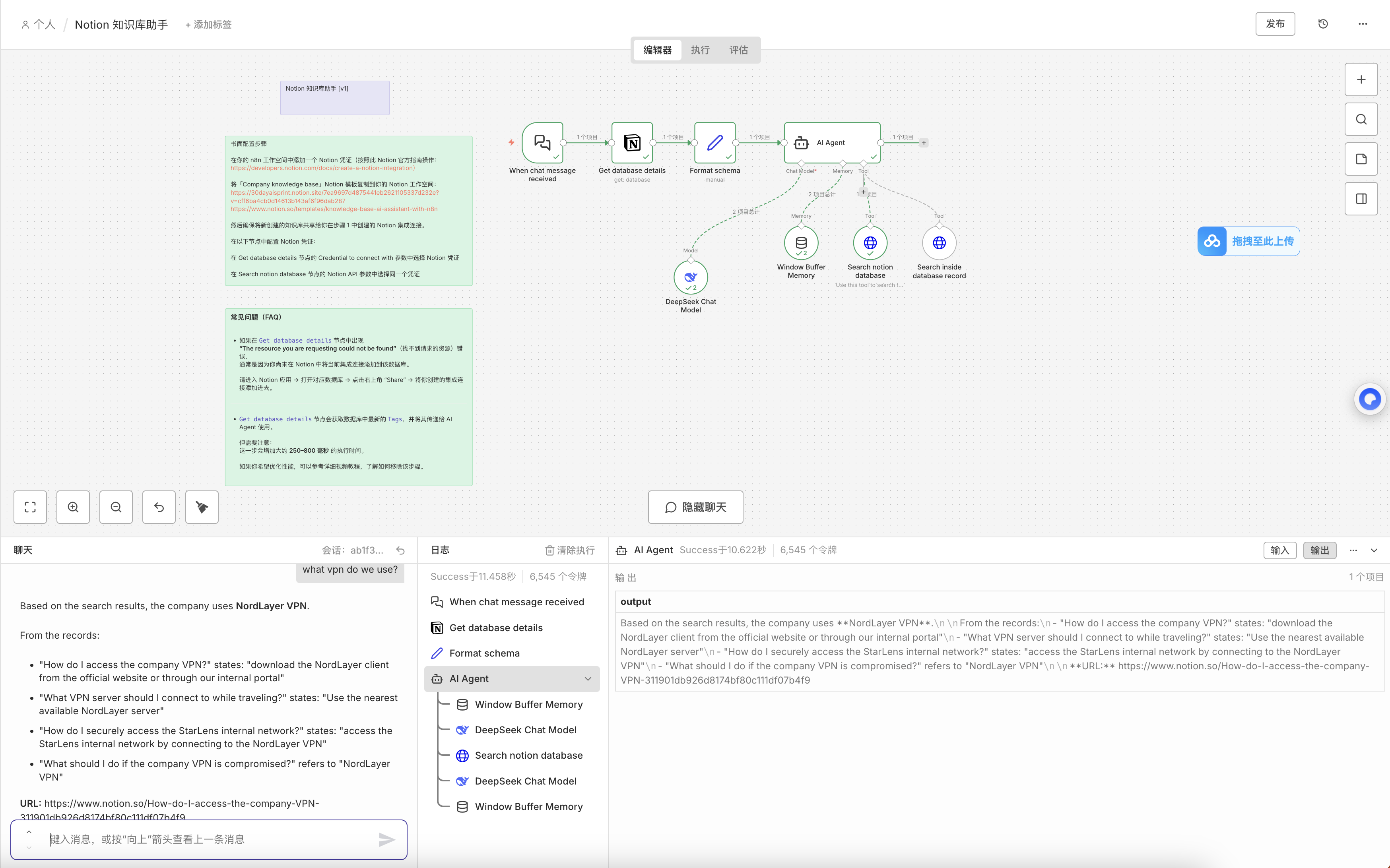Zoom out of the workflow canvas

(116, 507)
